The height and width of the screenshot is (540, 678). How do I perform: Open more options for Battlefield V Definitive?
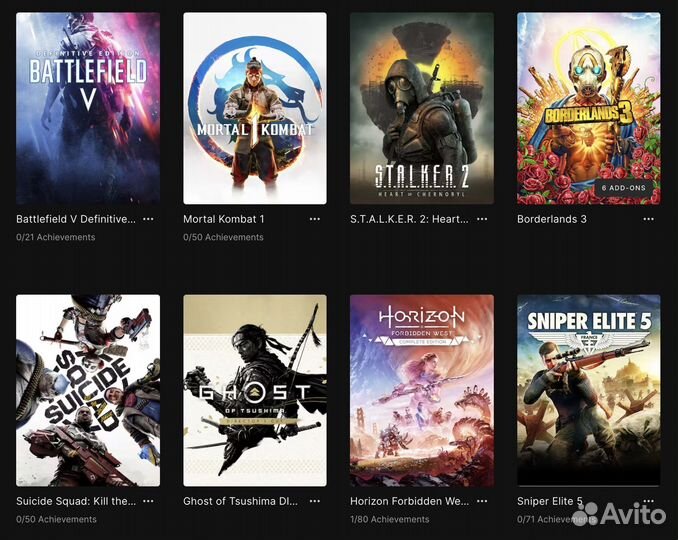pos(148,219)
